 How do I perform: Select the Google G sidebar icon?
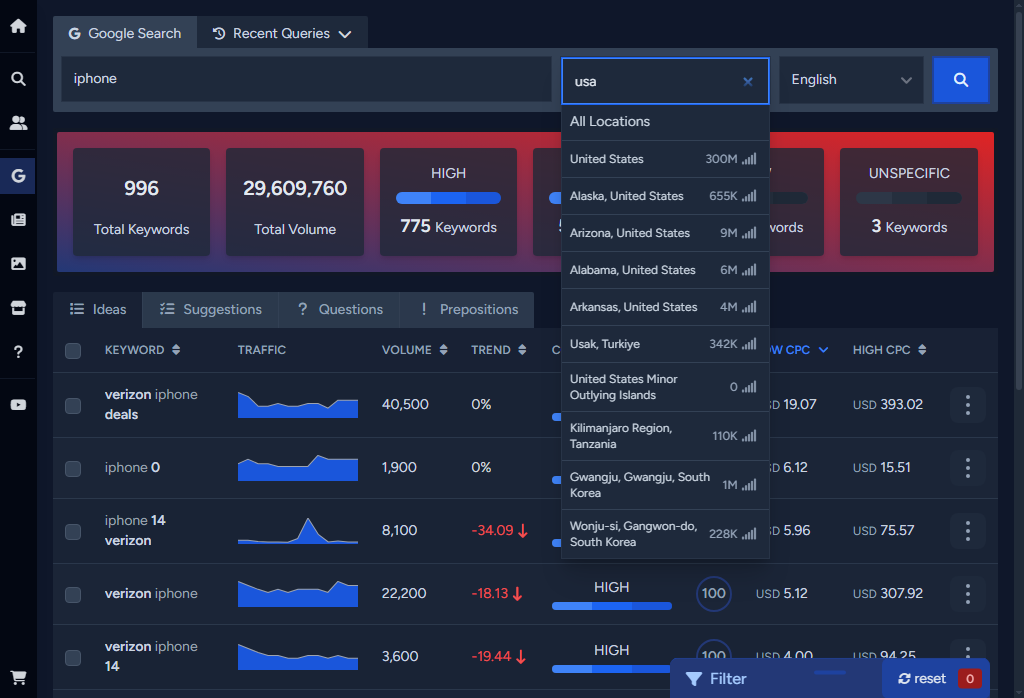coord(18,176)
